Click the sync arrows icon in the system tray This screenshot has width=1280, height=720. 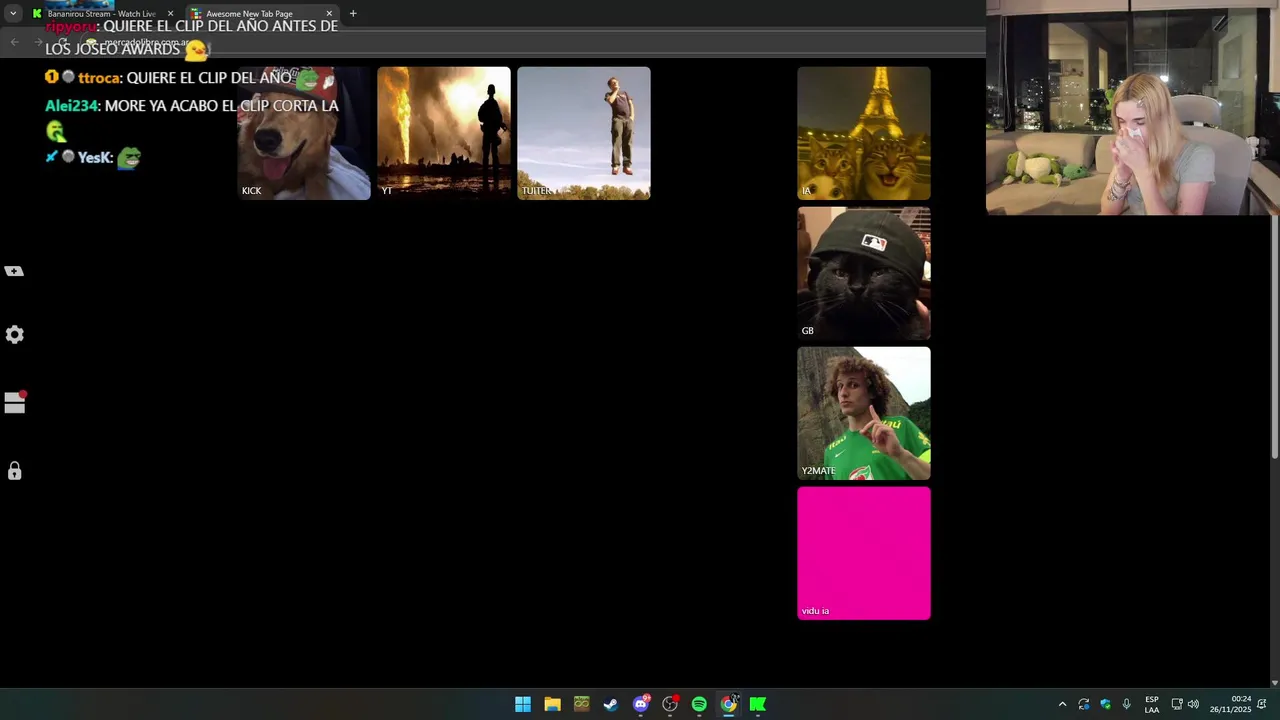coord(1084,704)
